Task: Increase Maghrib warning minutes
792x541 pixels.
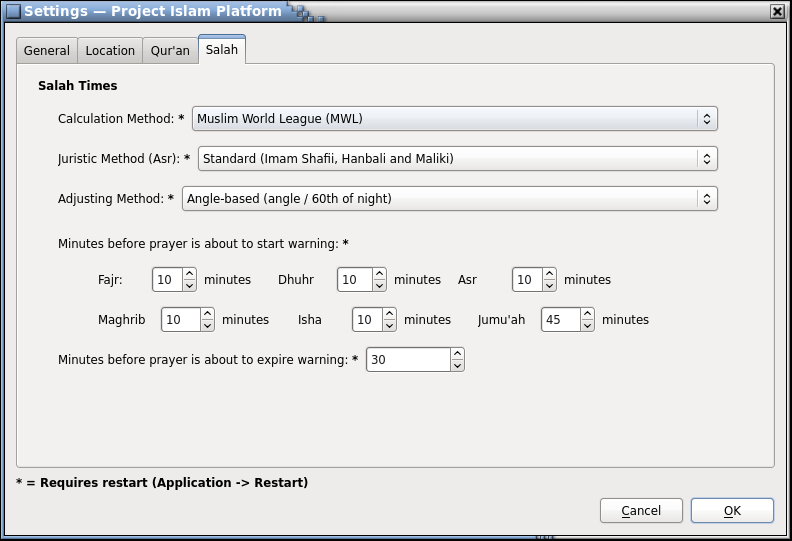Action: (x=208, y=314)
